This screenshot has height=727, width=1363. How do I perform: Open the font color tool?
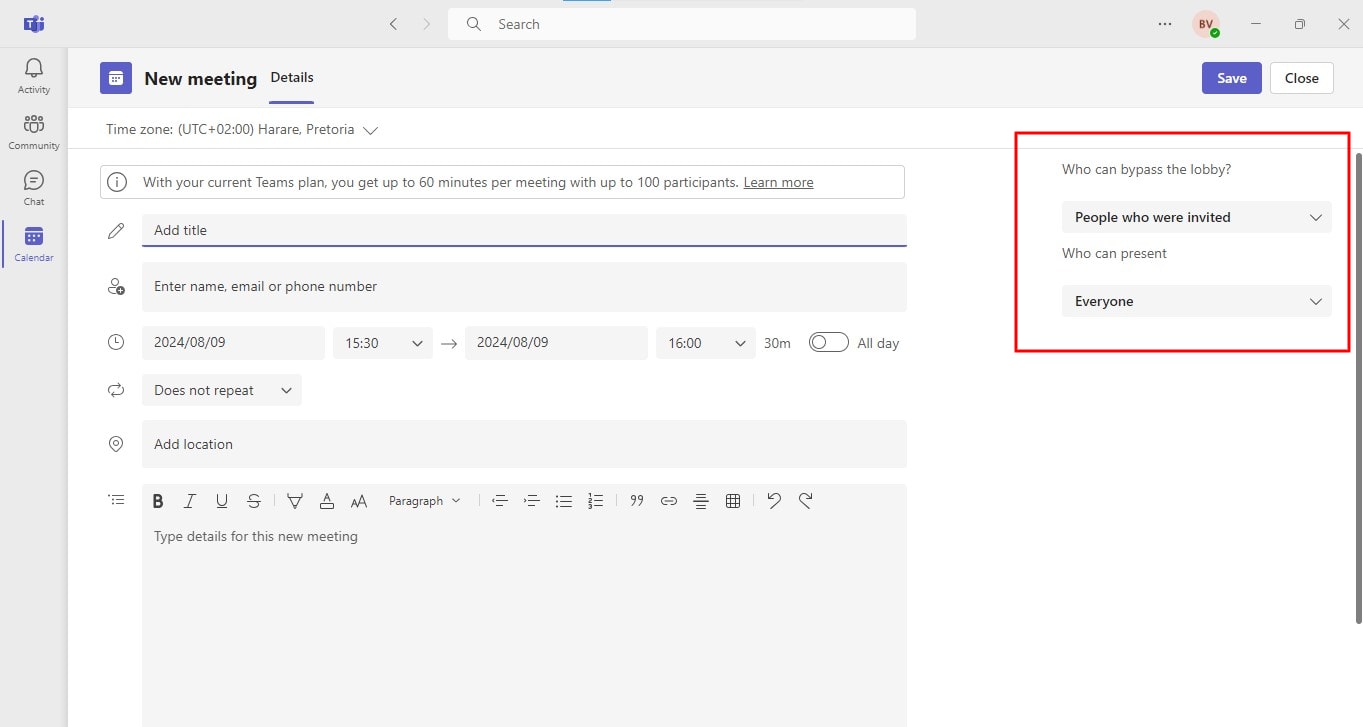[x=327, y=501]
